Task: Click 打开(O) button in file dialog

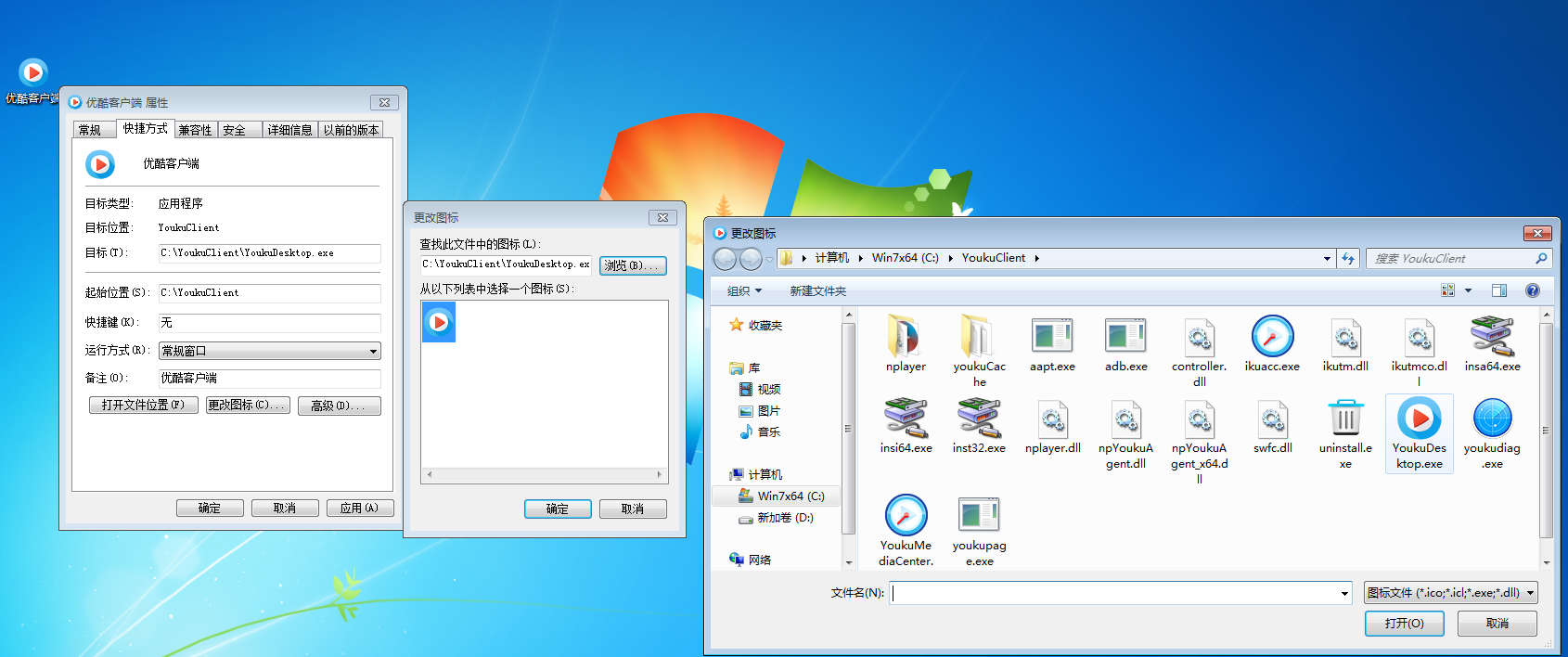Action: [1405, 624]
